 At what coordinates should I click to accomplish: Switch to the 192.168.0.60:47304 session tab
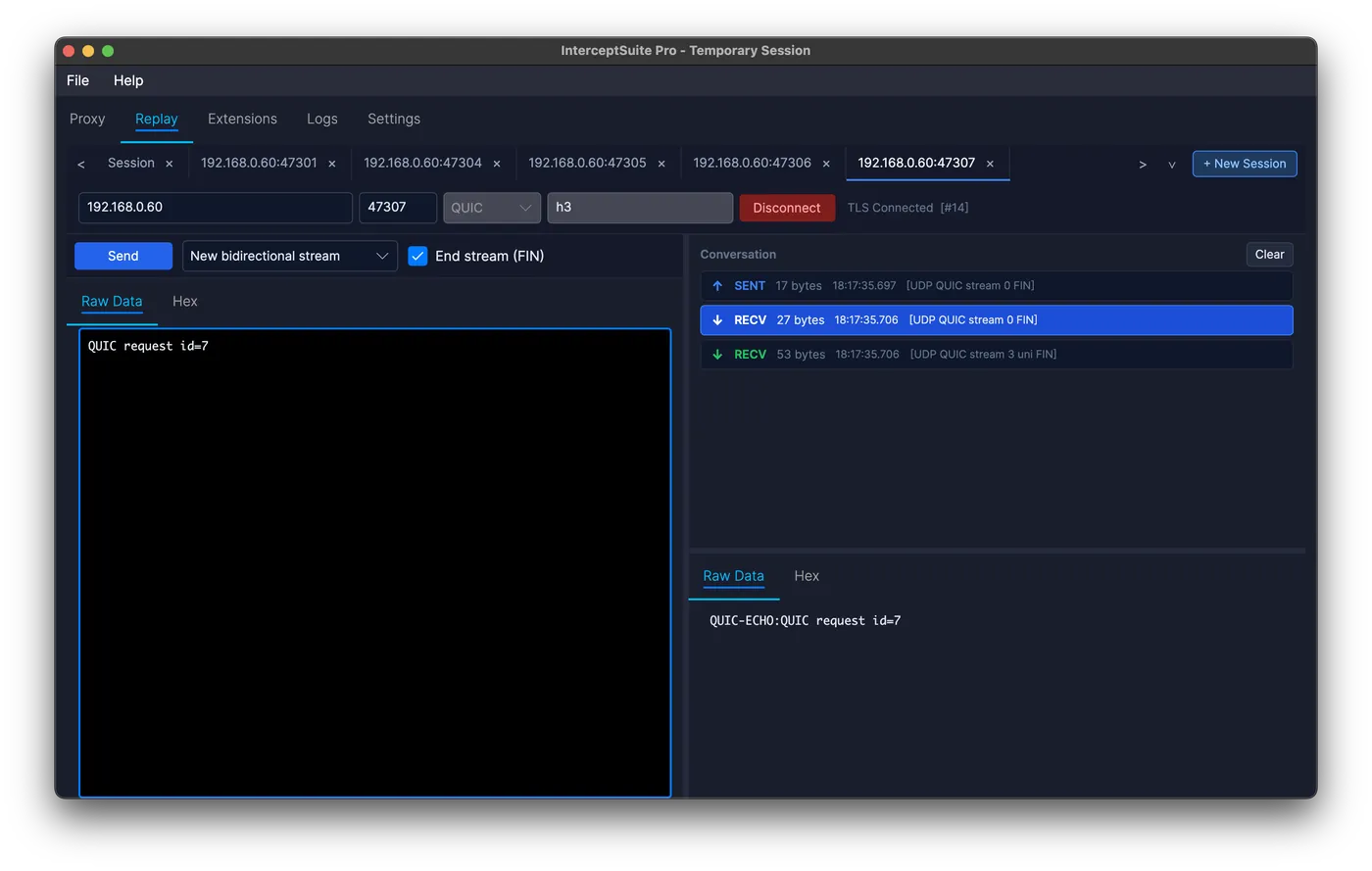click(x=423, y=163)
